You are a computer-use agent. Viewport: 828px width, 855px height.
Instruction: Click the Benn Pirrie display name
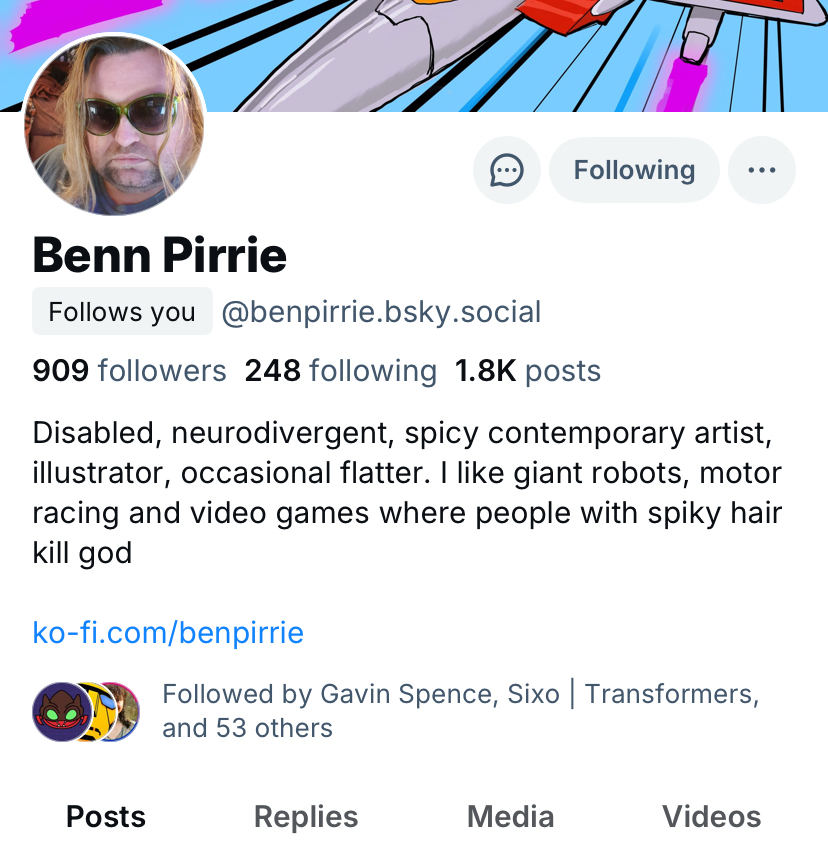pyautogui.click(x=160, y=255)
